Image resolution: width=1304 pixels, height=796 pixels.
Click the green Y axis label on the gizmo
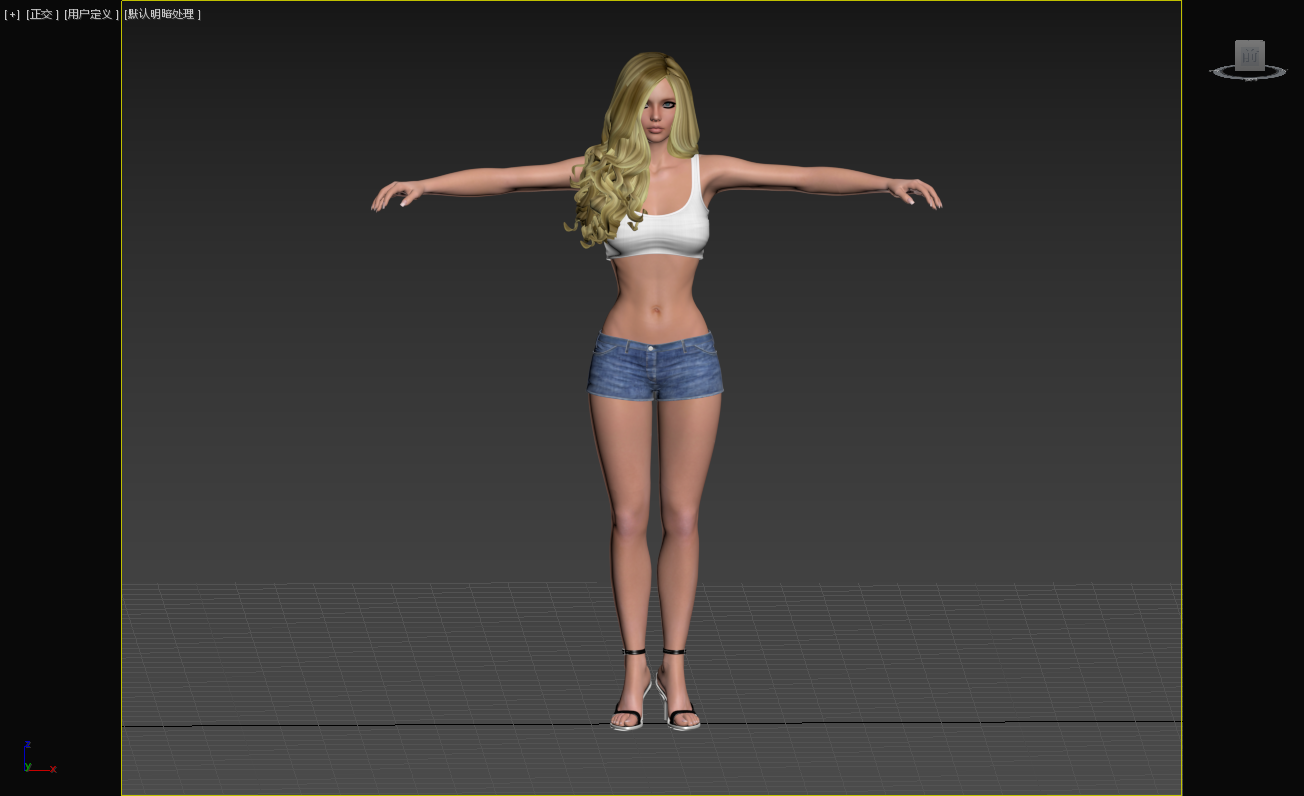[x=28, y=766]
